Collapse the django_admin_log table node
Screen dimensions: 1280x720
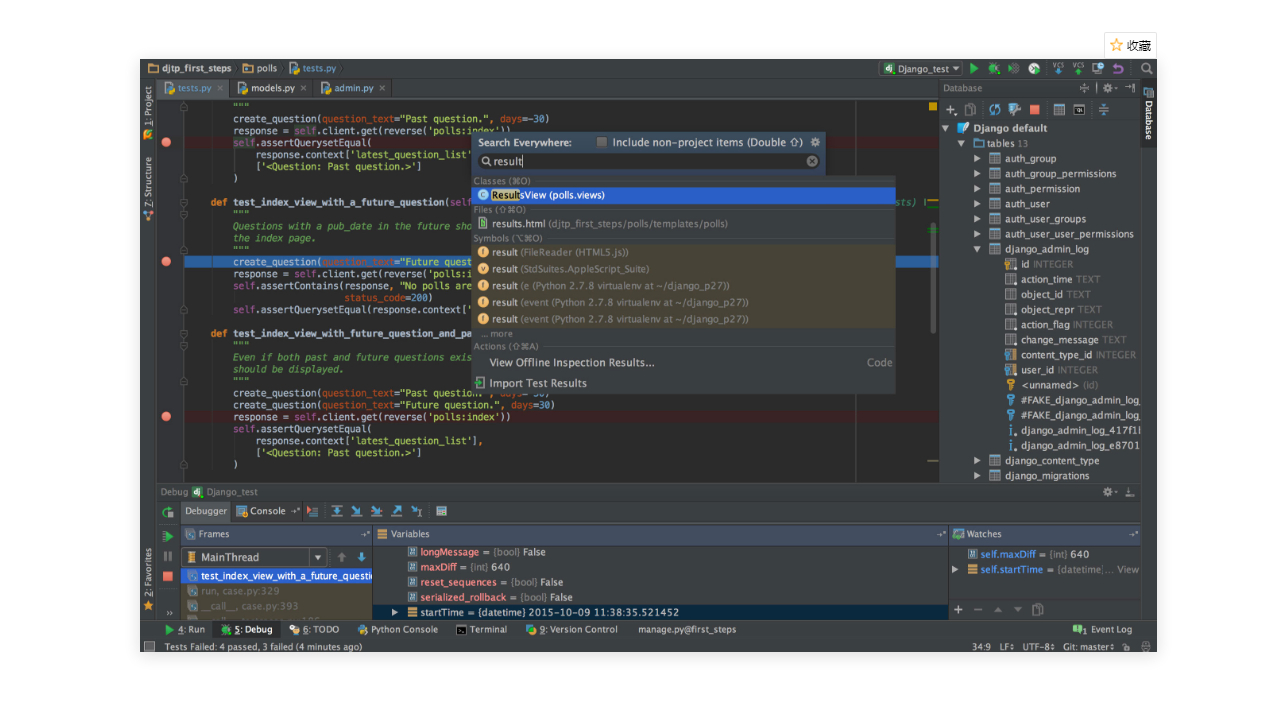click(978, 249)
